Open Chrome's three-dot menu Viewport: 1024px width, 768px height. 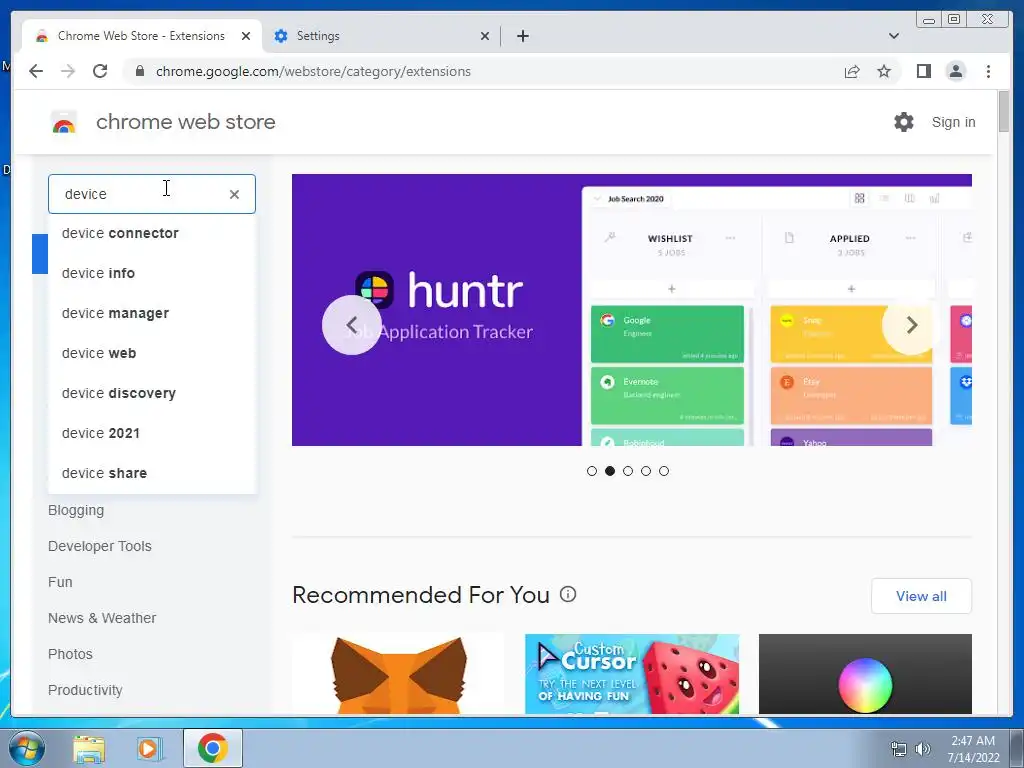(988, 71)
